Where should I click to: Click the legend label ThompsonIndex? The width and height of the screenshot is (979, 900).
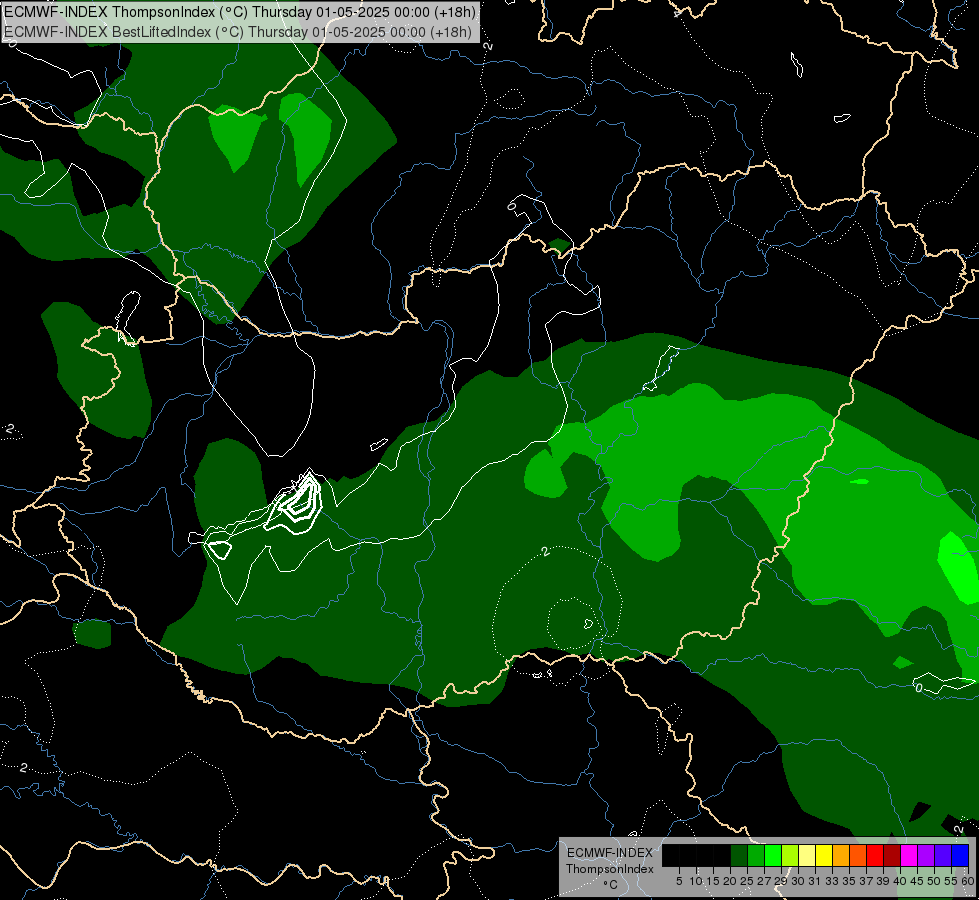point(609,869)
